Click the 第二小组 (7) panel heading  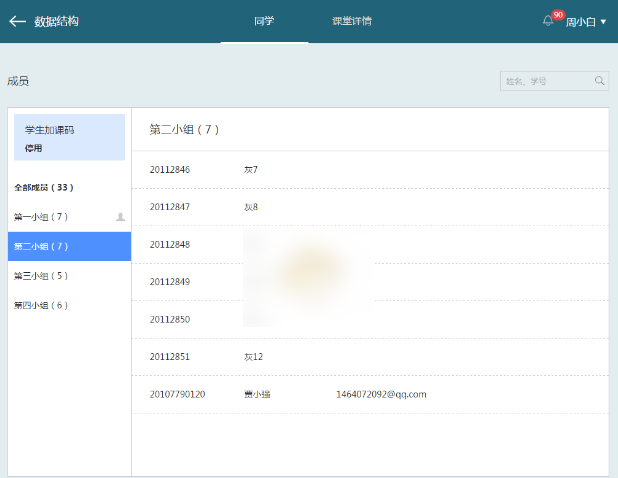click(x=184, y=129)
